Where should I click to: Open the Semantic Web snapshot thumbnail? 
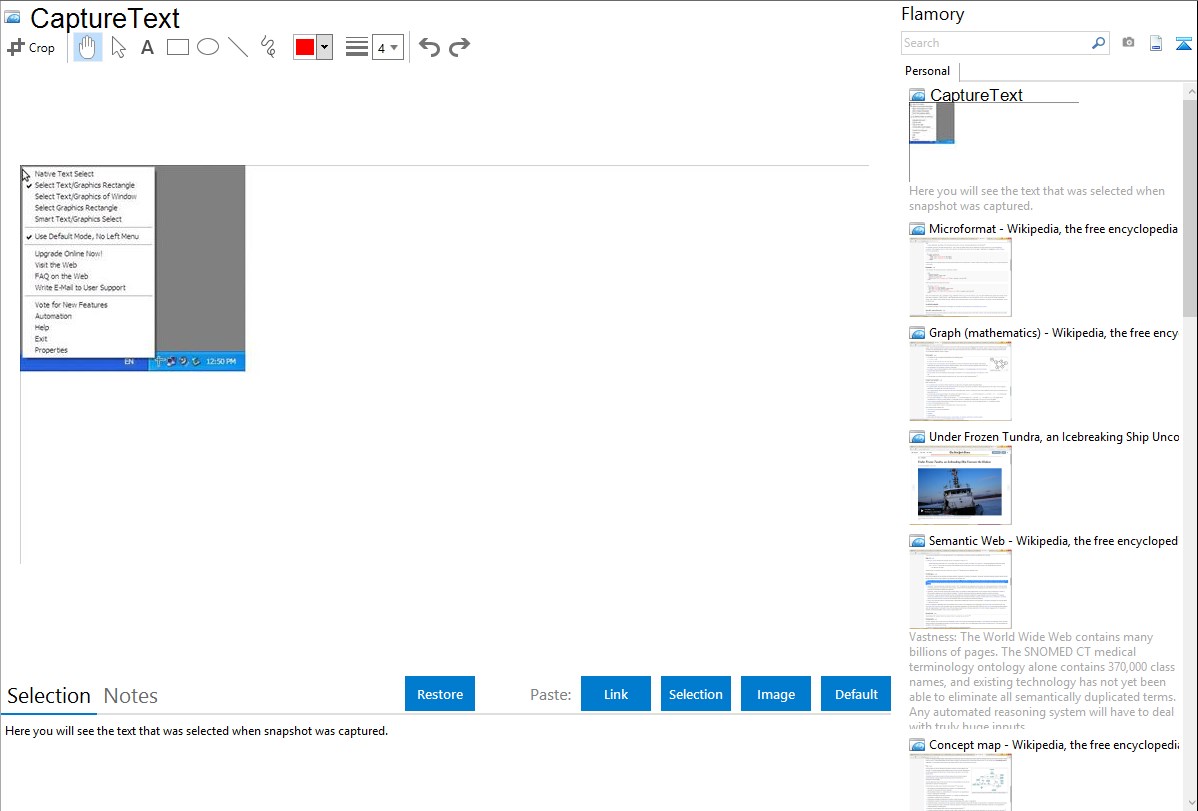pos(960,589)
